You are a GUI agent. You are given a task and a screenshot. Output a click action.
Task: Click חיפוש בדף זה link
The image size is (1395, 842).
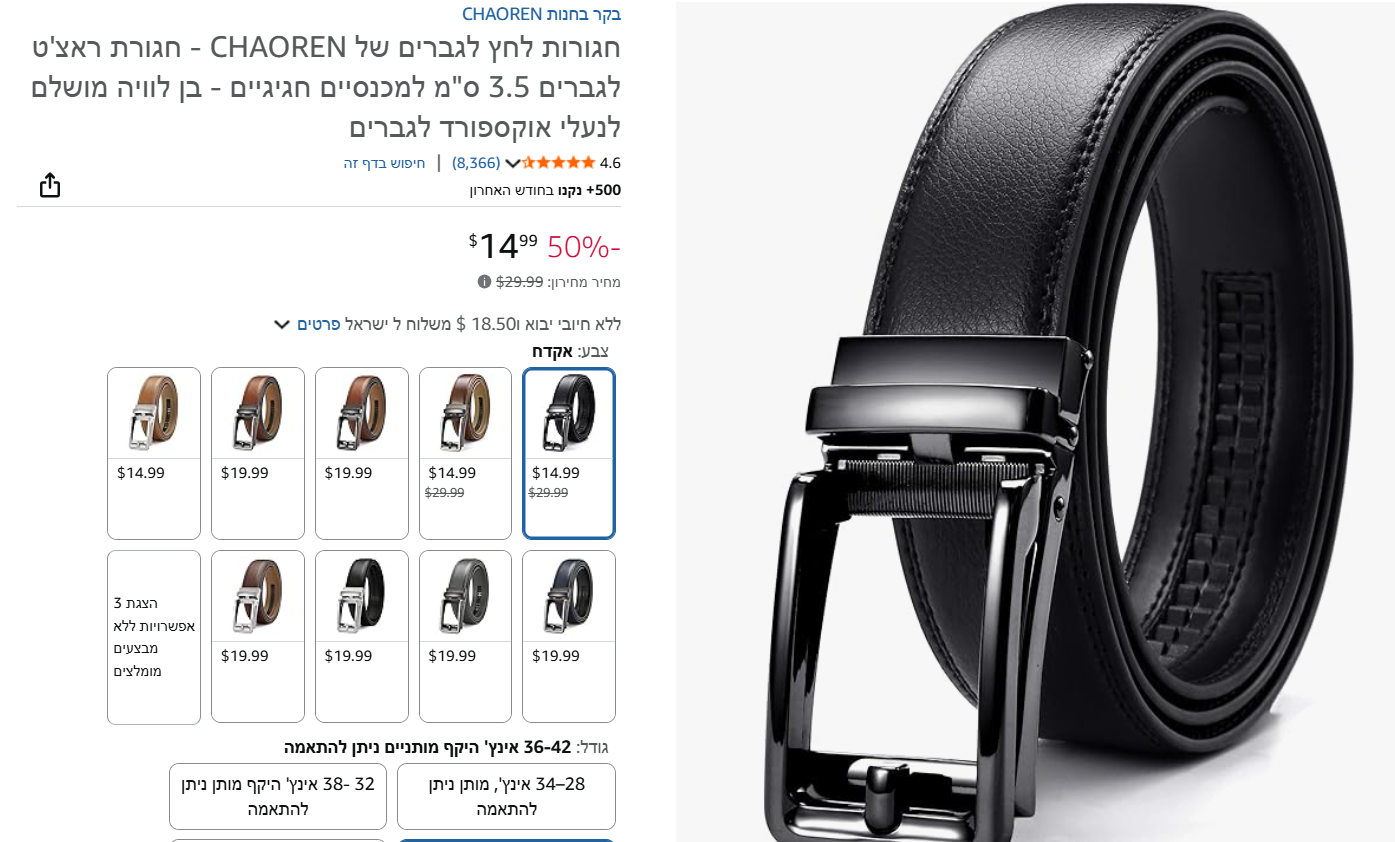pyautogui.click(x=385, y=163)
